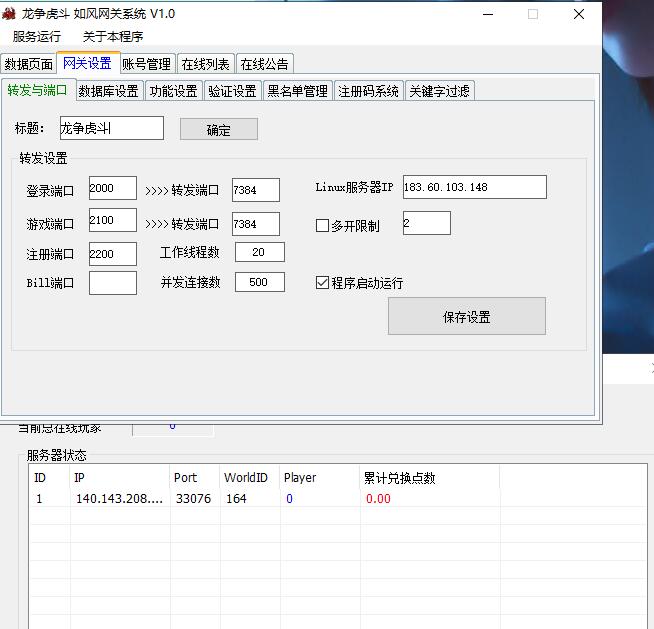
Task: Open the 关于本程序 menu
Action: (113, 37)
